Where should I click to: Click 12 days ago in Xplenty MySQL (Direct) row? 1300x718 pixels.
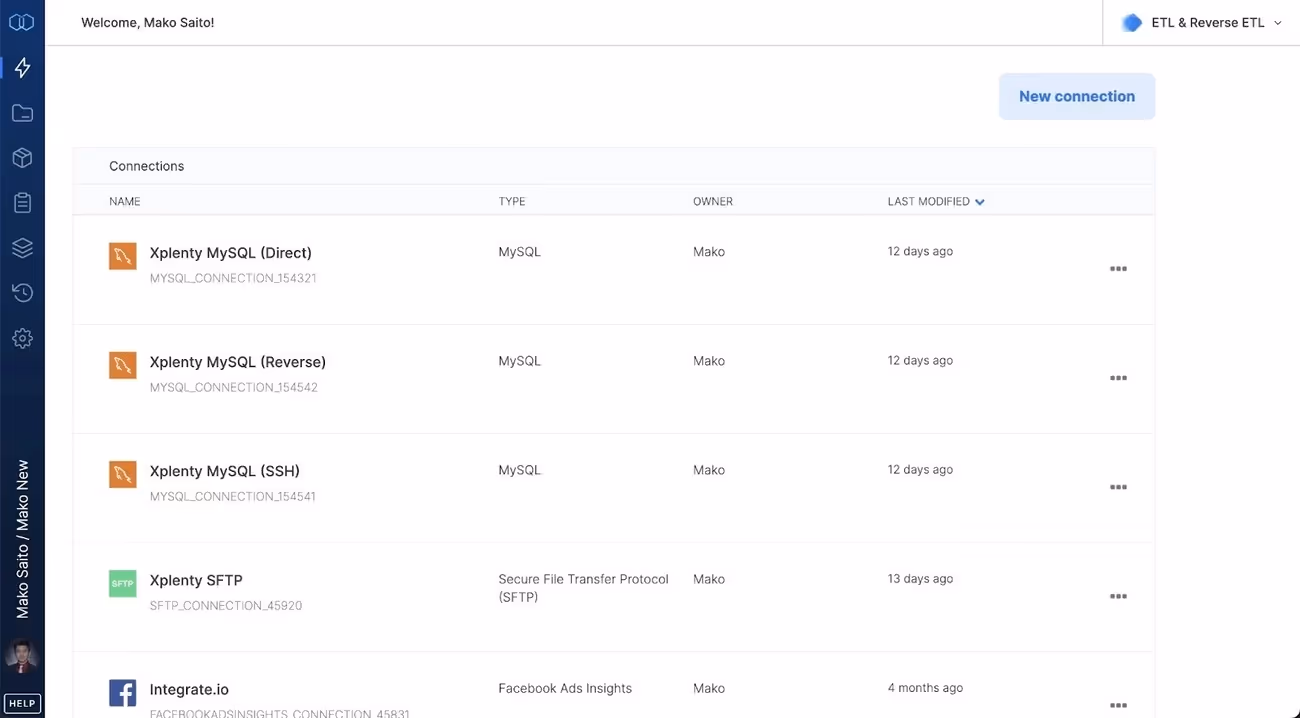[x=920, y=252]
